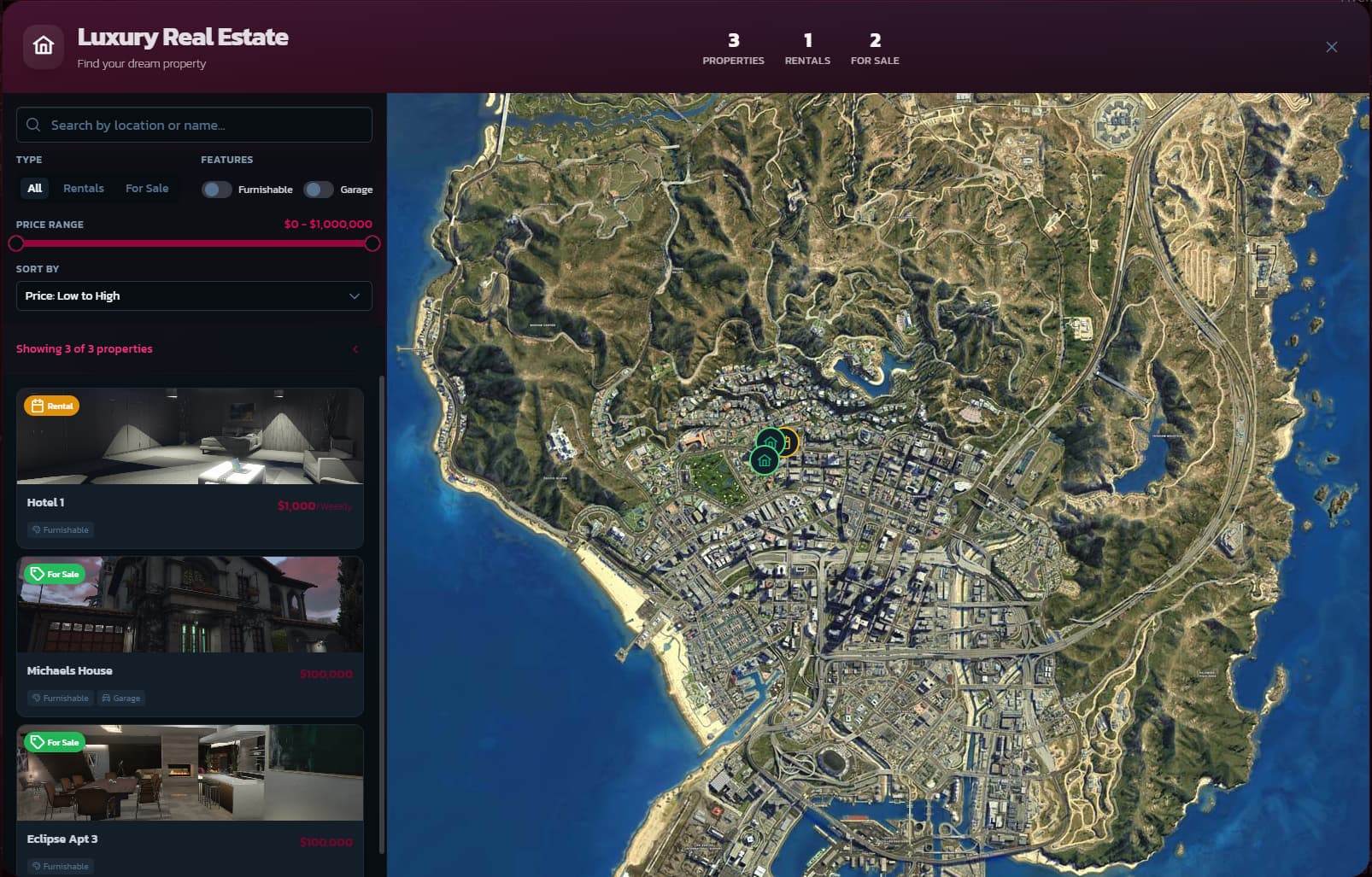This screenshot has height=877, width=1372.
Task: Click the '$0 - $1,000,000' price range value
Action: (x=328, y=224)
